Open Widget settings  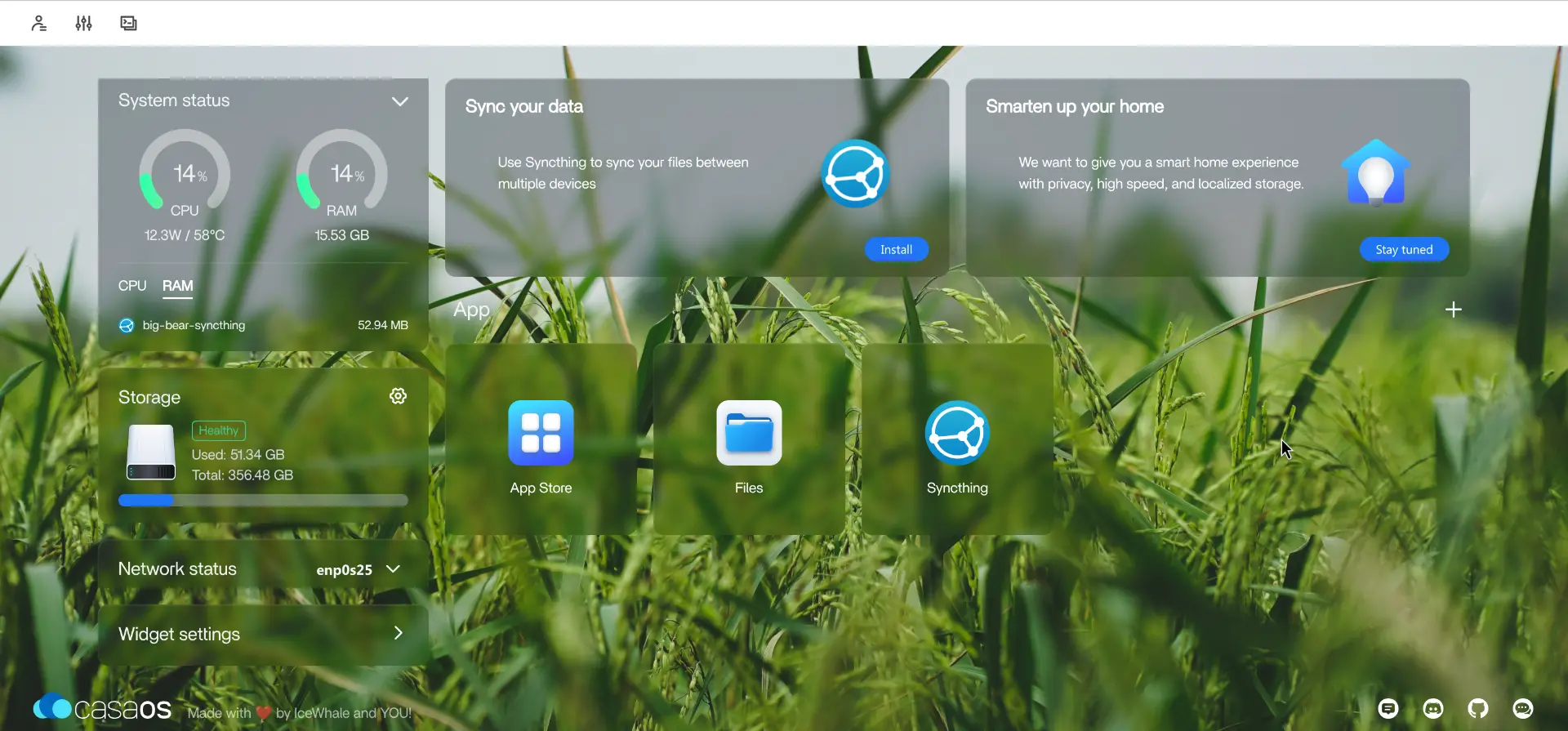[x=263, y=634]
